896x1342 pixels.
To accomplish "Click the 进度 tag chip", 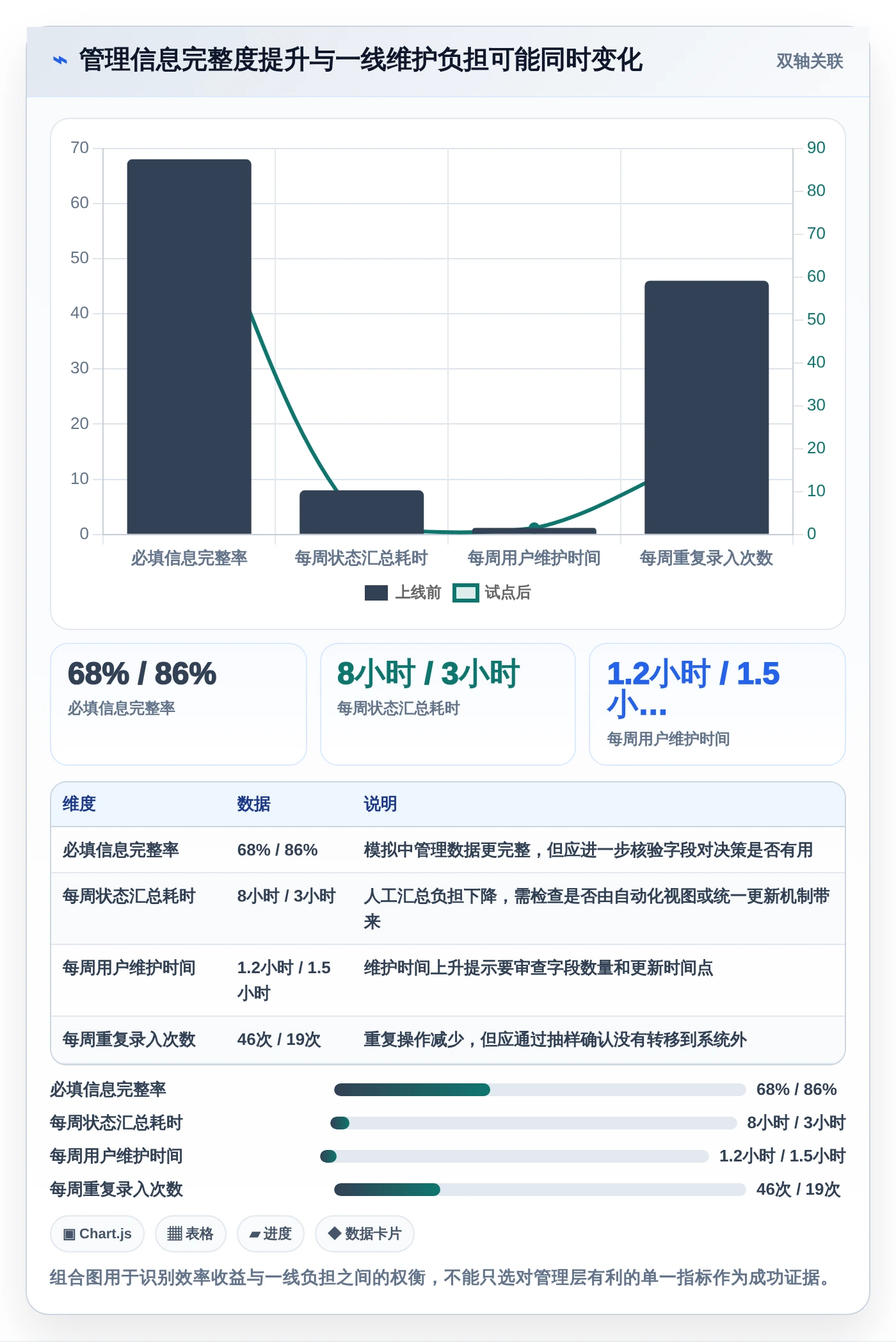I will 270,1234.
